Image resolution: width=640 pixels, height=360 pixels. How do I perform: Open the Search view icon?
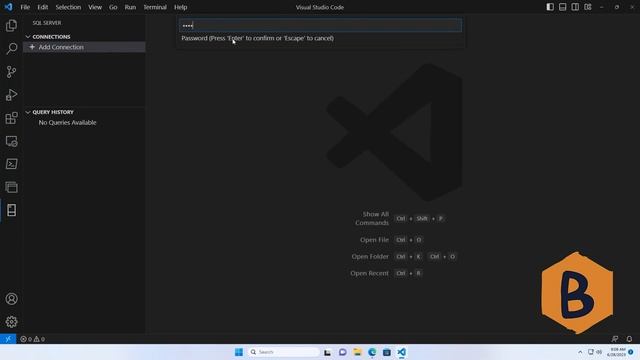pyautogui.click(x=11, y=49)
